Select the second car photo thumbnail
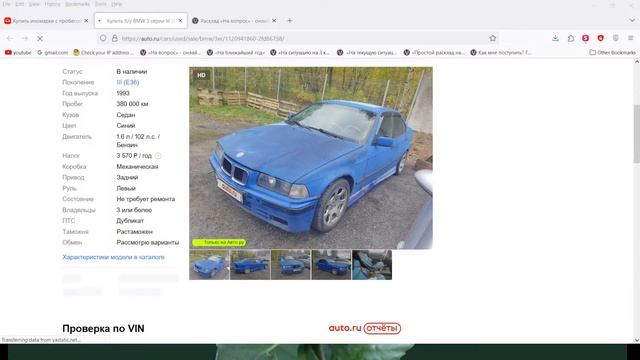The height and width of the screenshot is (360, 640). pos(250,265)
